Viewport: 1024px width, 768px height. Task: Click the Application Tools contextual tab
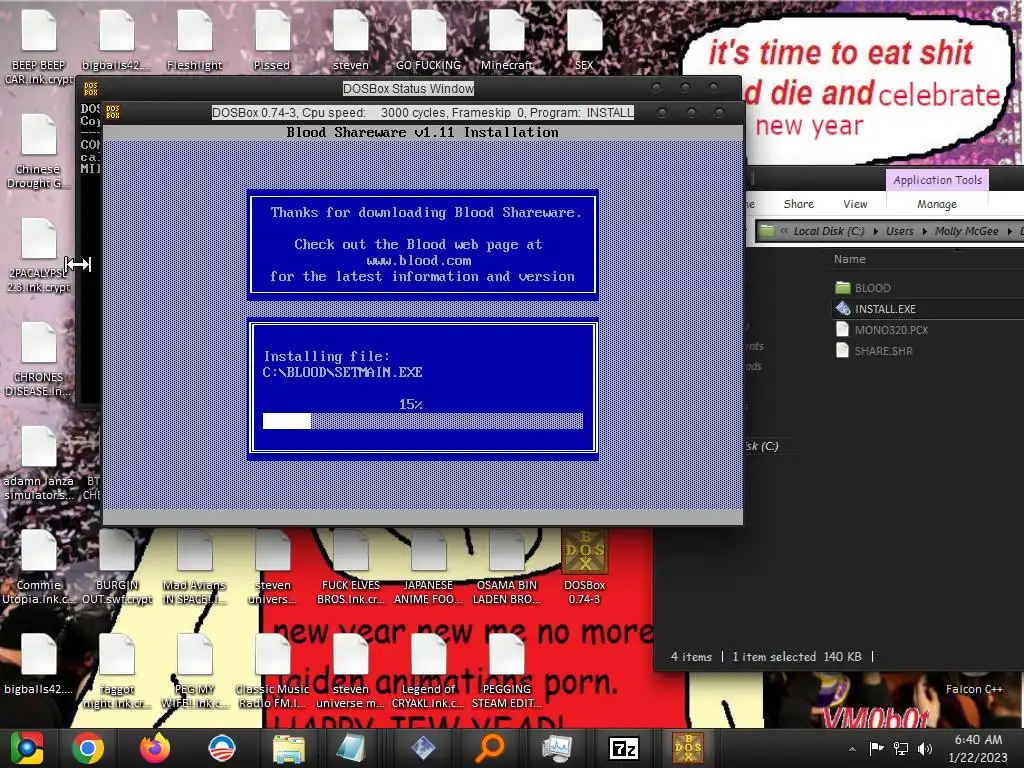937,180
